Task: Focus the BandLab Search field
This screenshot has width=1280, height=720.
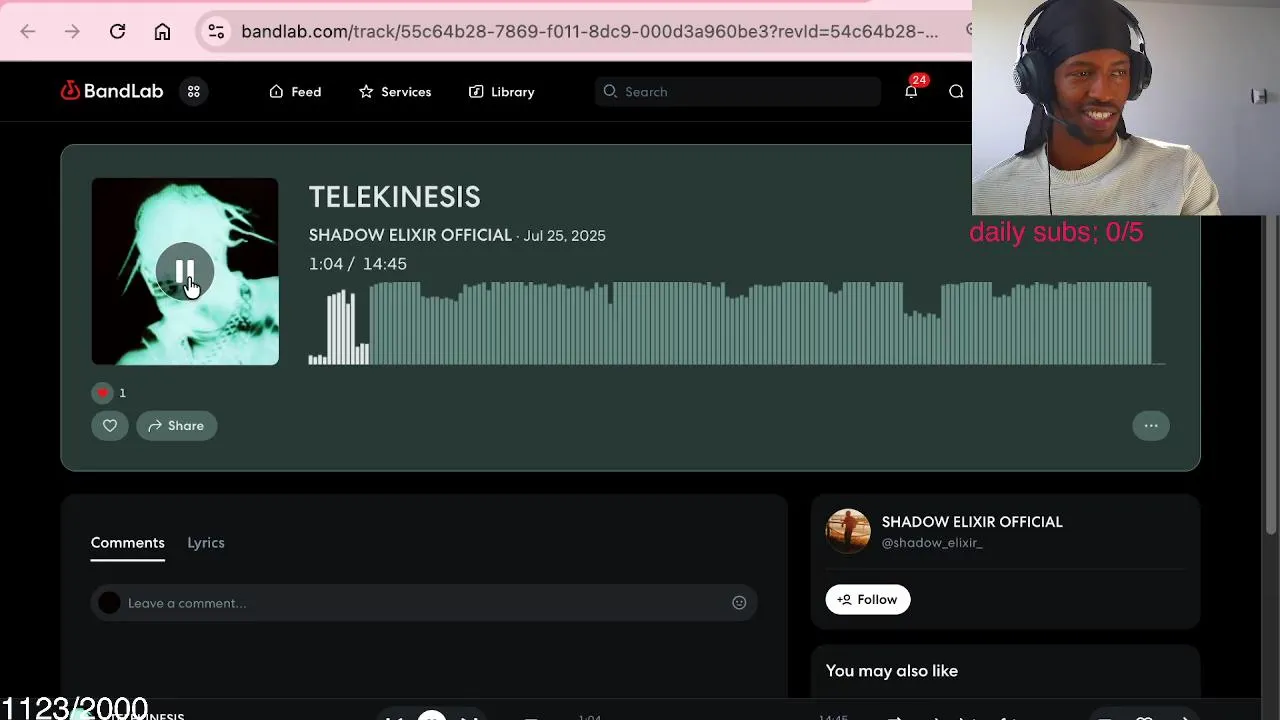Action: 737,91
